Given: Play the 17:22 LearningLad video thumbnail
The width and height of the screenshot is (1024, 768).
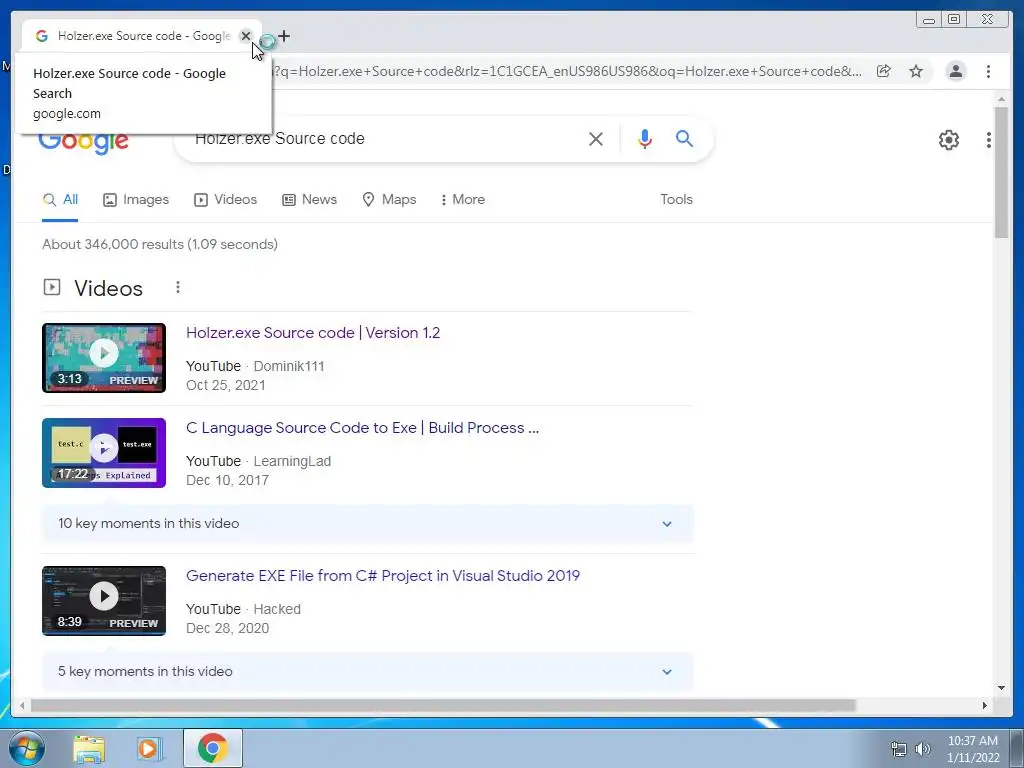Looking at the screenshot, I should point(104,453).
